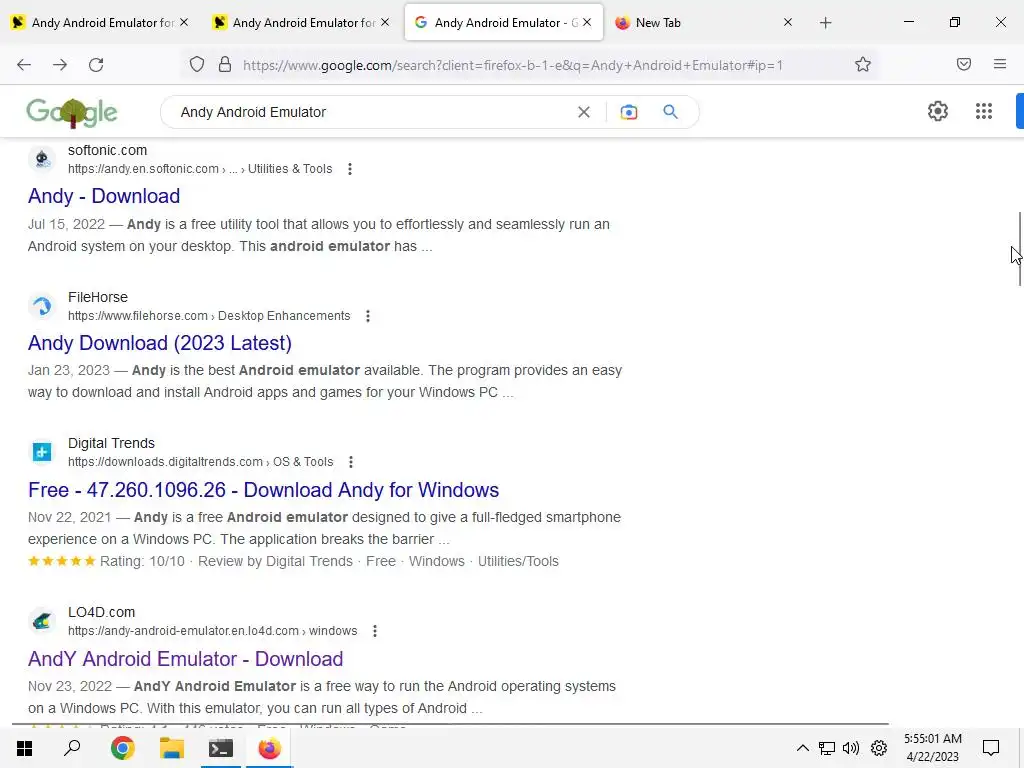The width and height of the screenshot is (1024, 768).
Task: Click the page vertical scrollbar thumb
Action: coord(1019,249)
